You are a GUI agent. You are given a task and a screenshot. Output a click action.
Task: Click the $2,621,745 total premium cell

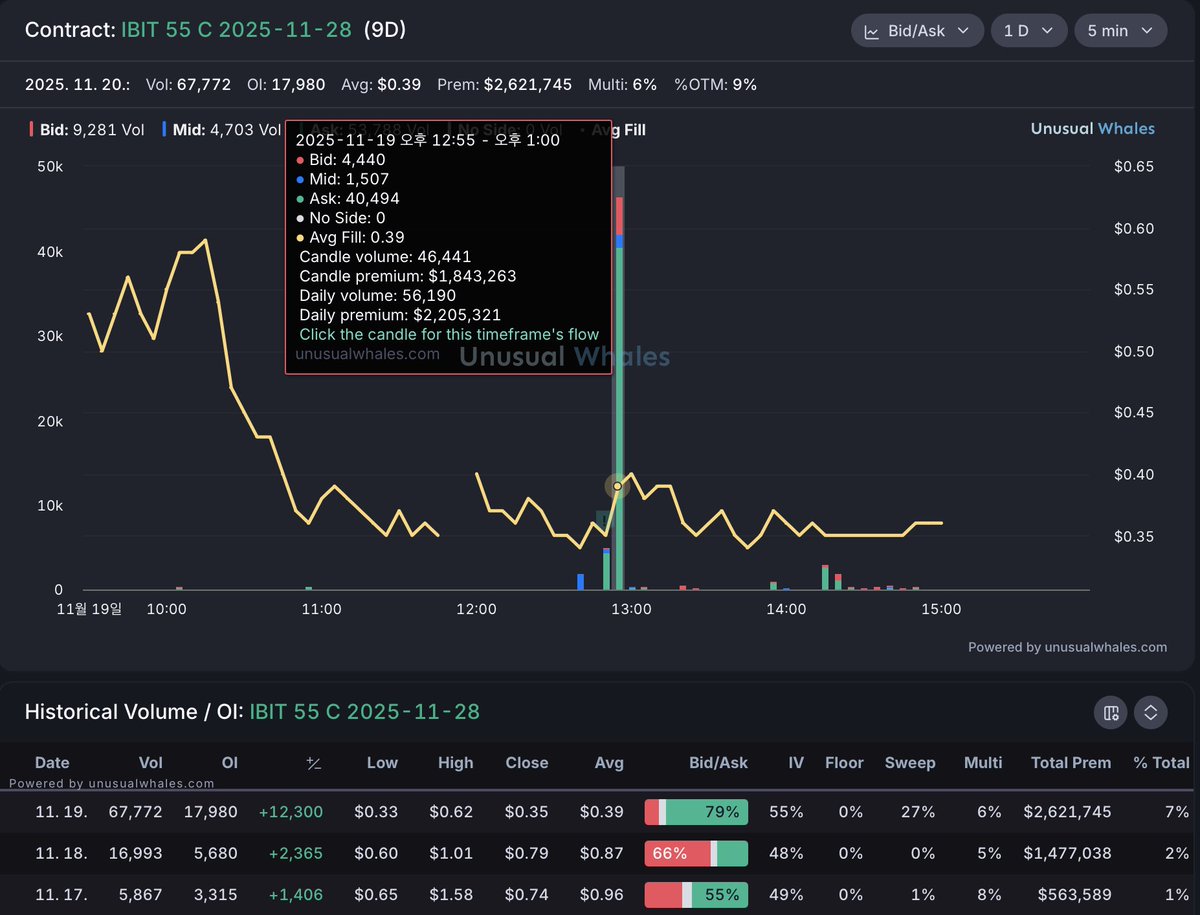pyautogui.click(x=1067, y=812)
